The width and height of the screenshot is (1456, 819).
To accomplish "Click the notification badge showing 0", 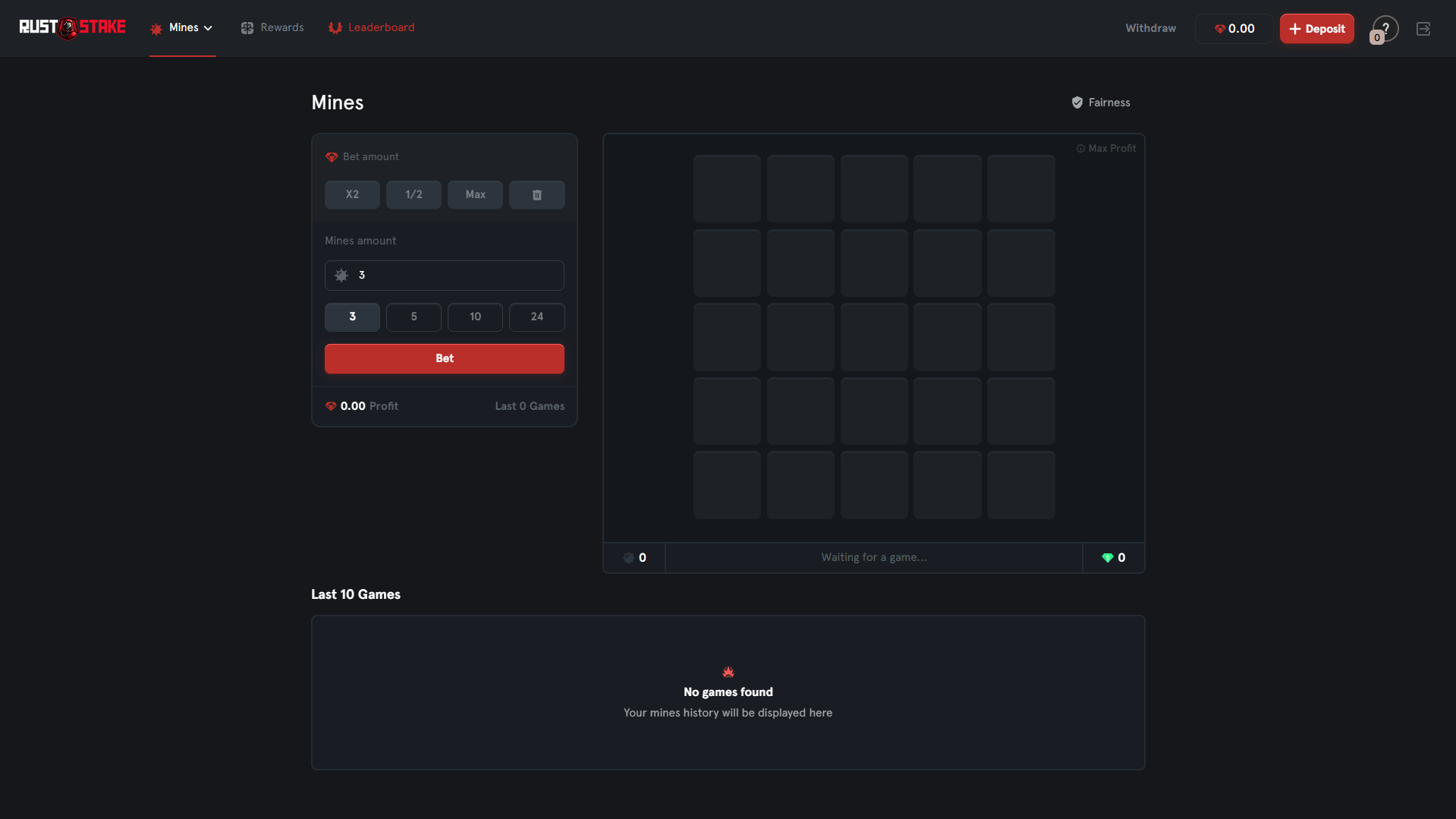I will point(1376,38).
